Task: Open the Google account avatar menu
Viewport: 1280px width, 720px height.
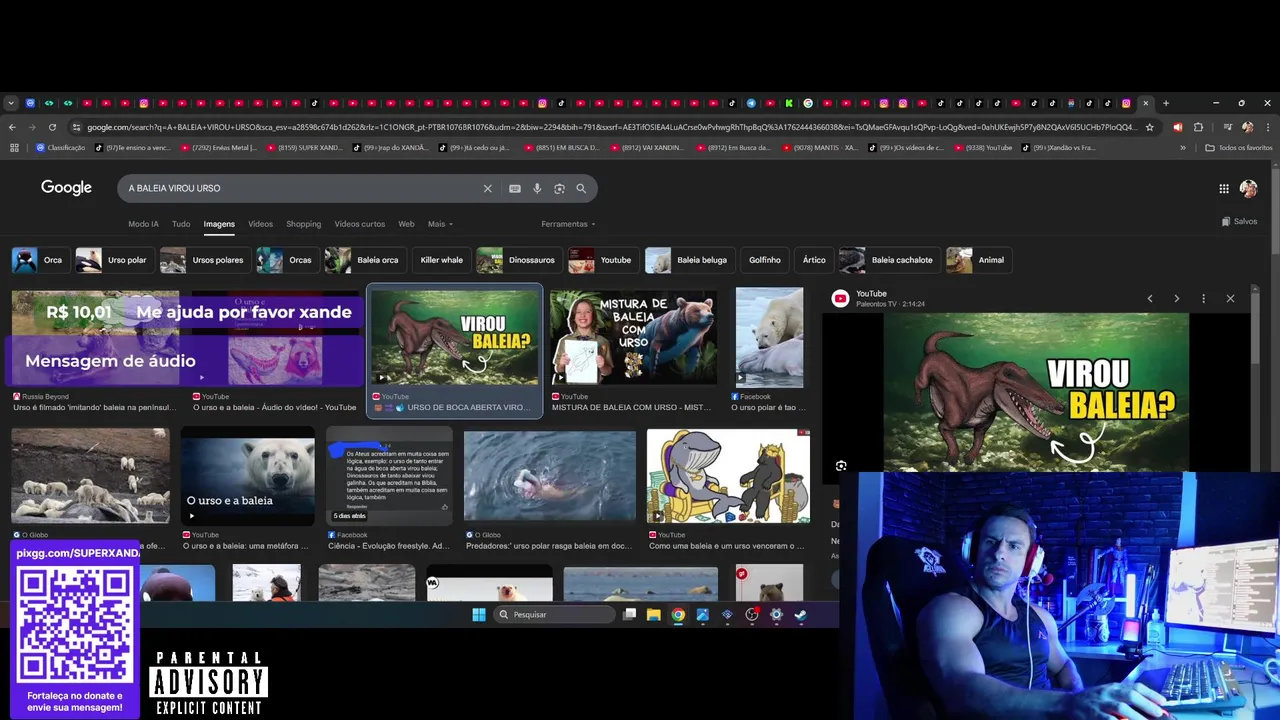Action: (1248, 188)
